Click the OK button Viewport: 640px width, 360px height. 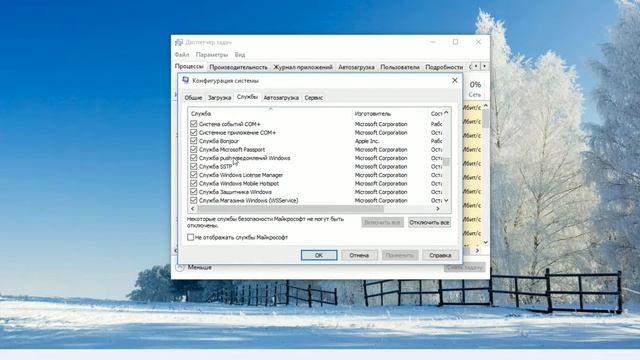(x=319, y=255)
